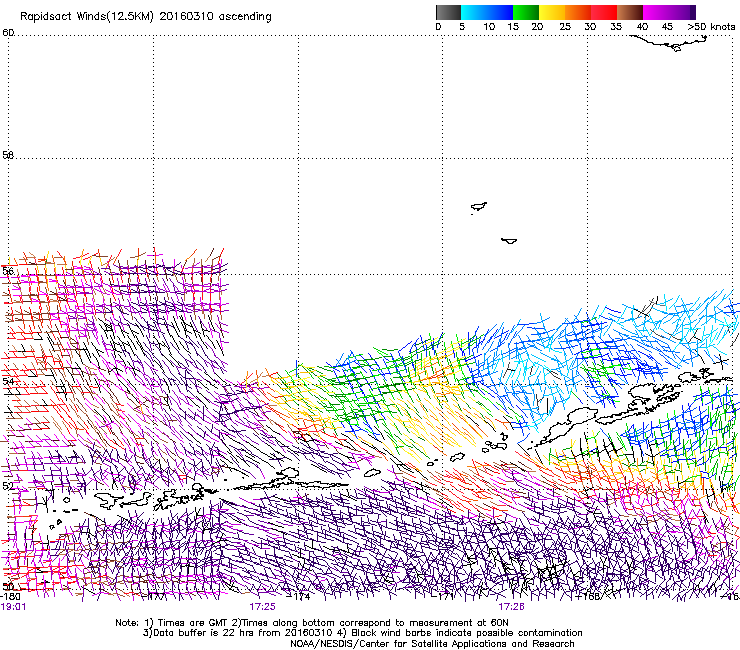Click legend label '30'
This screenshot has width=740, height=650.
pos(590,27)
